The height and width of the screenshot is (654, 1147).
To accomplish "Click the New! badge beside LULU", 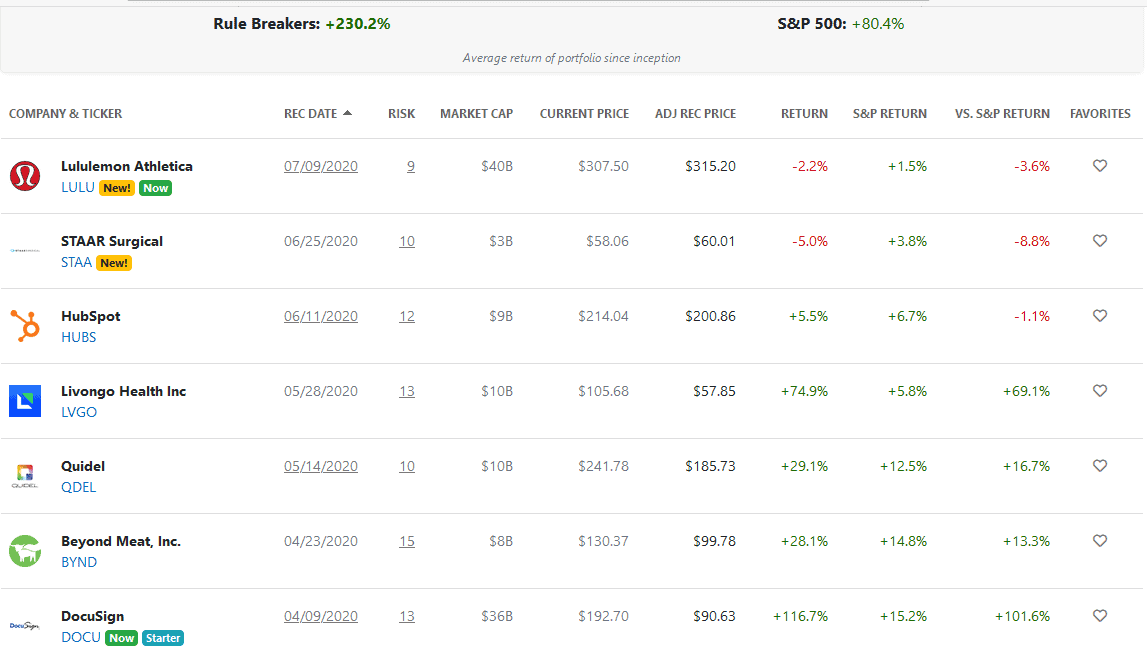I will click(117, 188).
